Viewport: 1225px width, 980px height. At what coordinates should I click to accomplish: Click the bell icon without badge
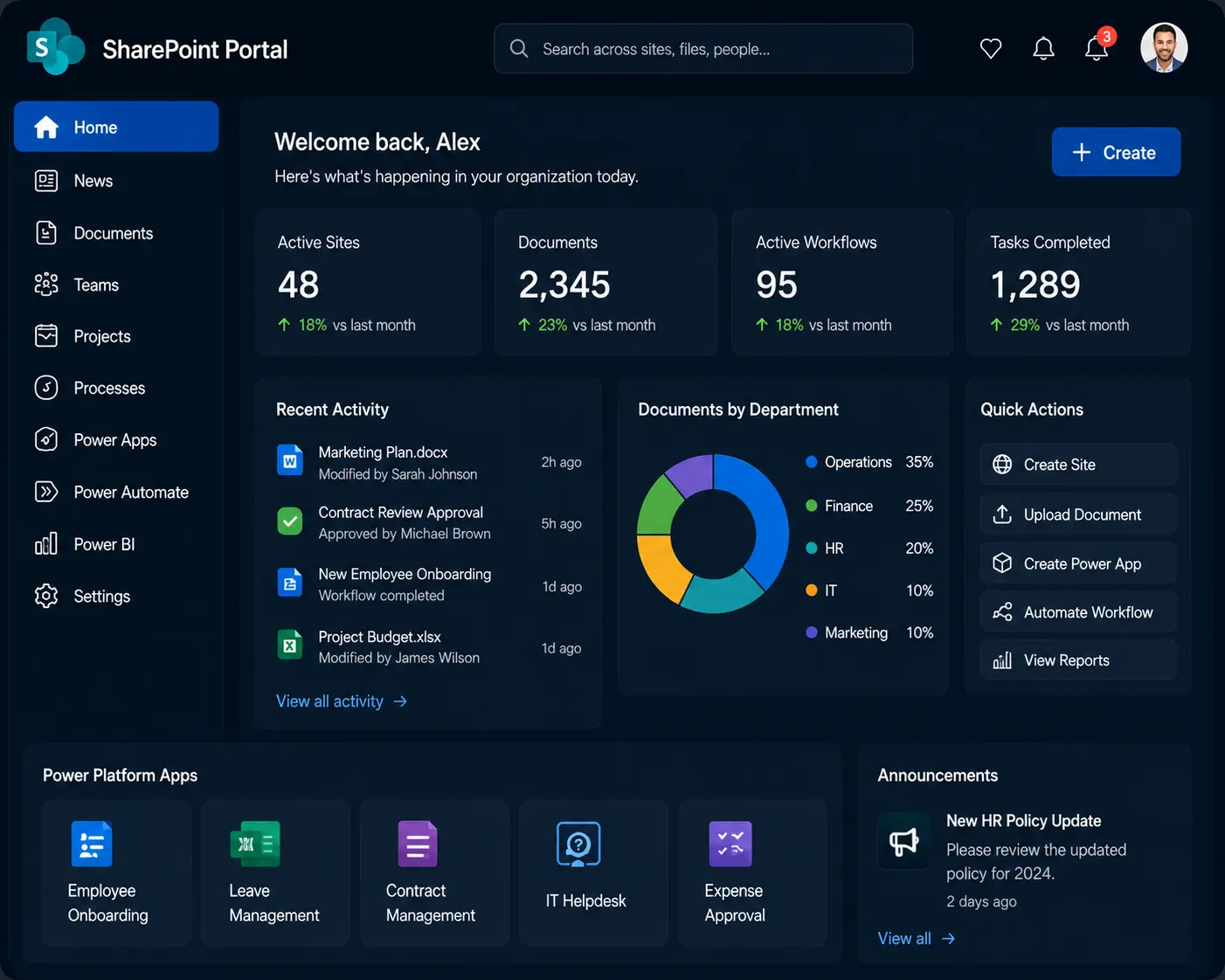pos(1043,49)
